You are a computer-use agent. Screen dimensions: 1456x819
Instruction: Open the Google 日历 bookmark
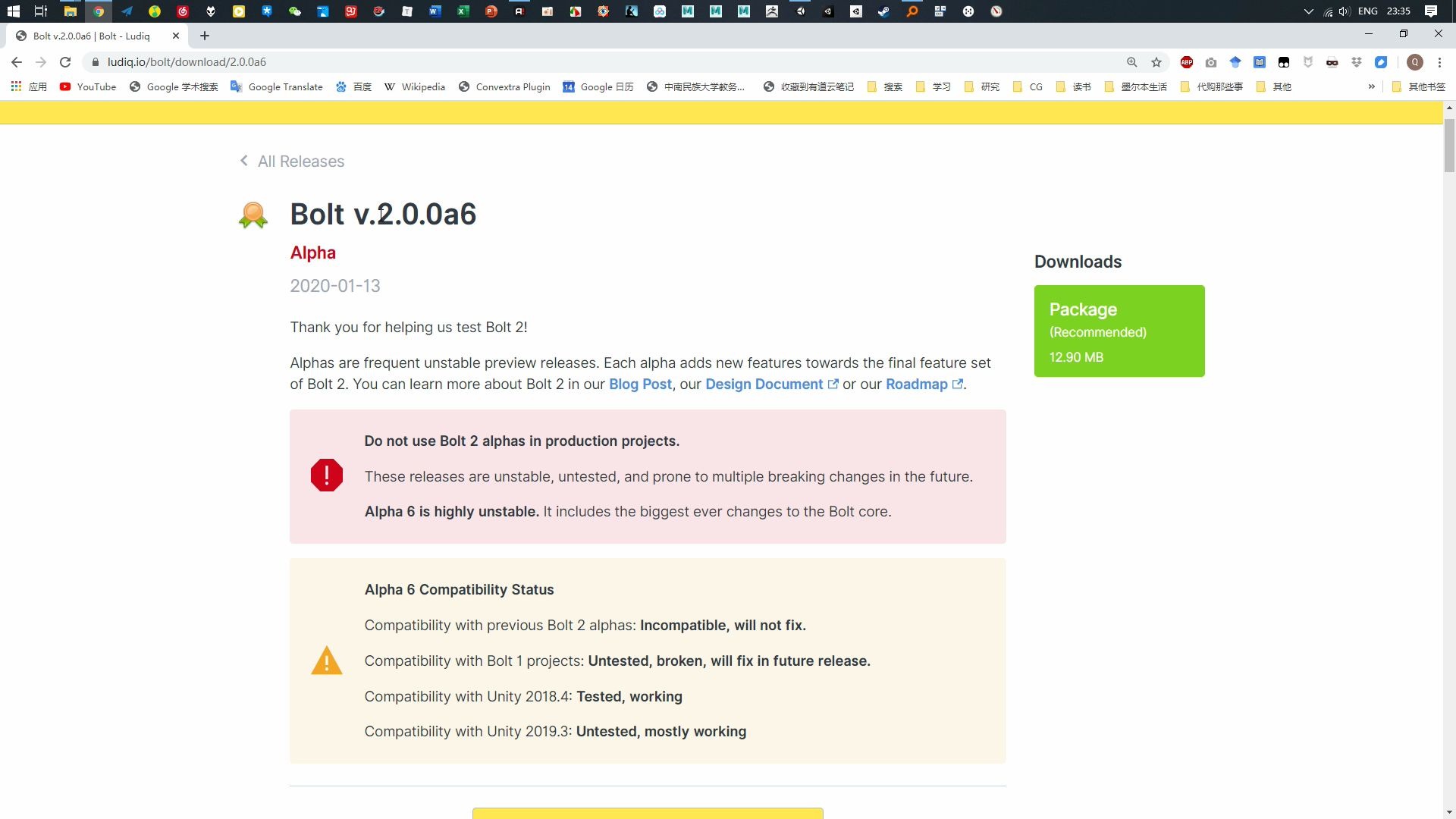pos(598,86)
